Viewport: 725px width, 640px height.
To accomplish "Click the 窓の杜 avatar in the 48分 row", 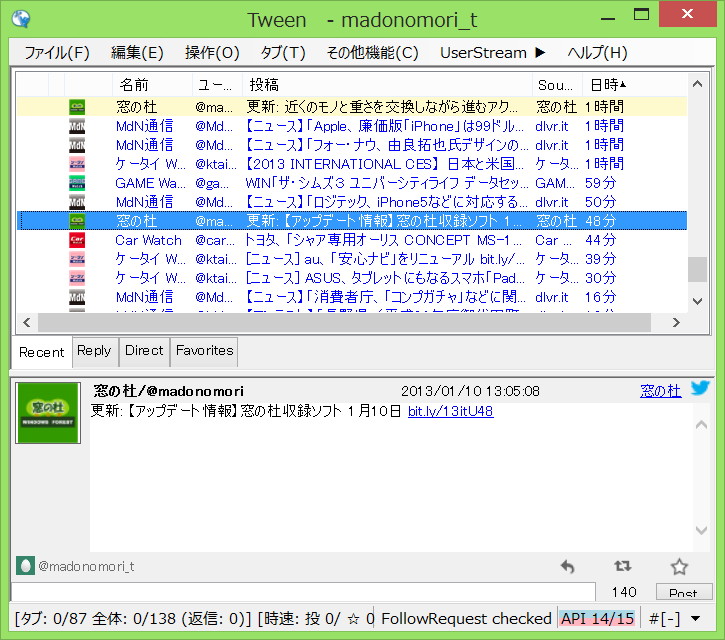I will pyautogui.click(x=77, y=221).
